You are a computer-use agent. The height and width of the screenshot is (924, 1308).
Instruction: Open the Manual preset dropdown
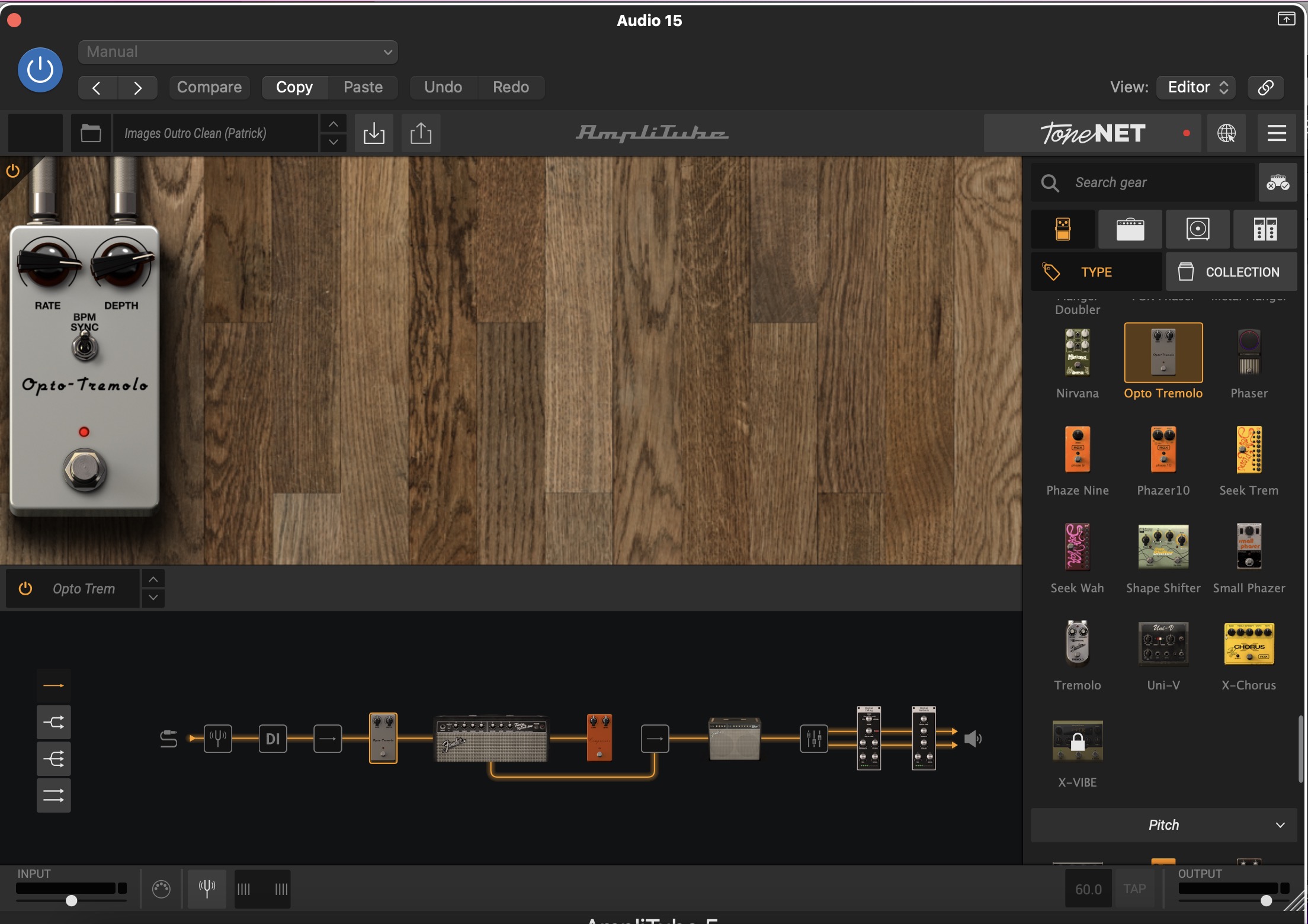(x=238, y=52)
